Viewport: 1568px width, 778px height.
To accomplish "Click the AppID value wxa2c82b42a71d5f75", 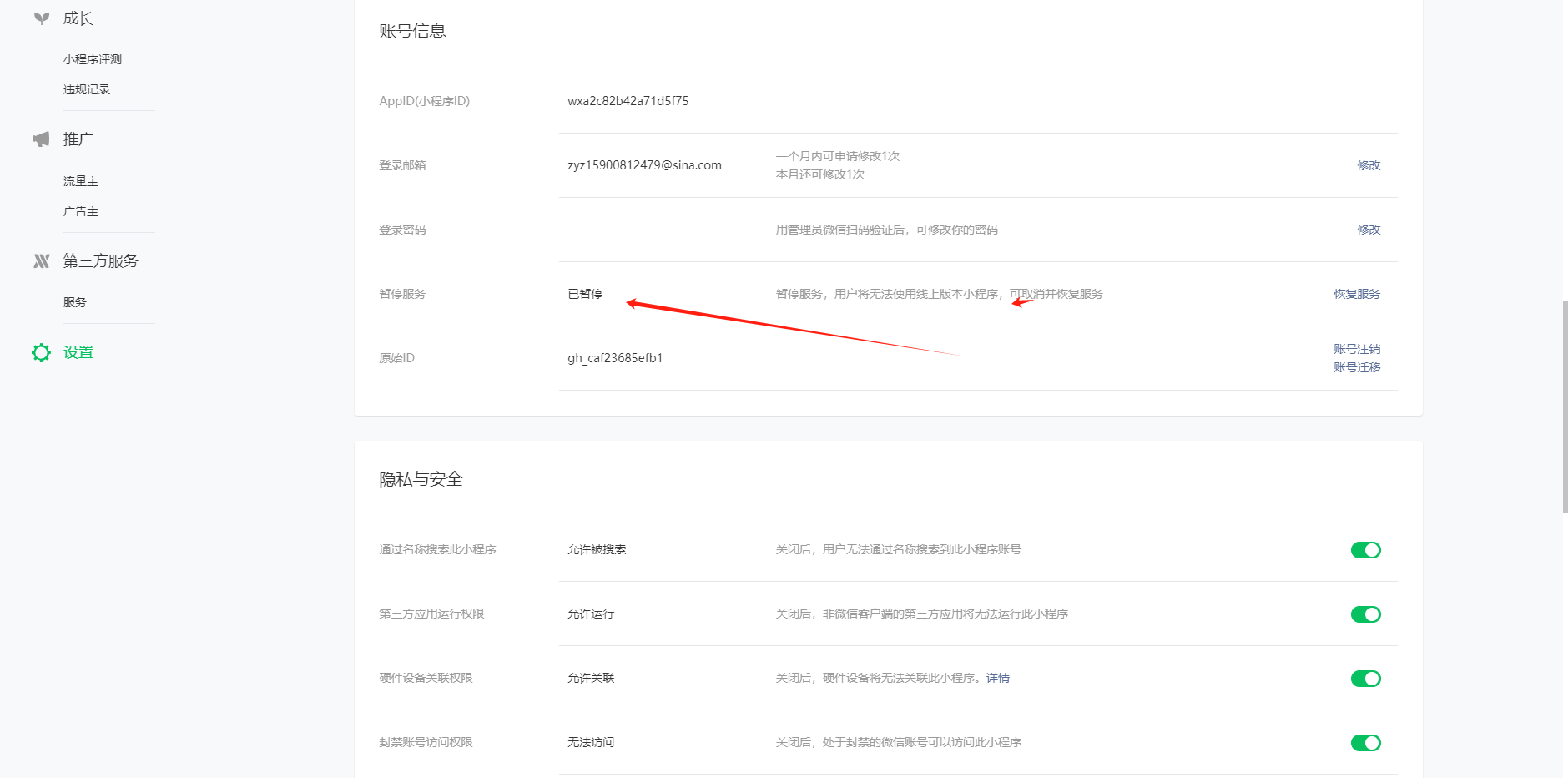I will (628, 101).
